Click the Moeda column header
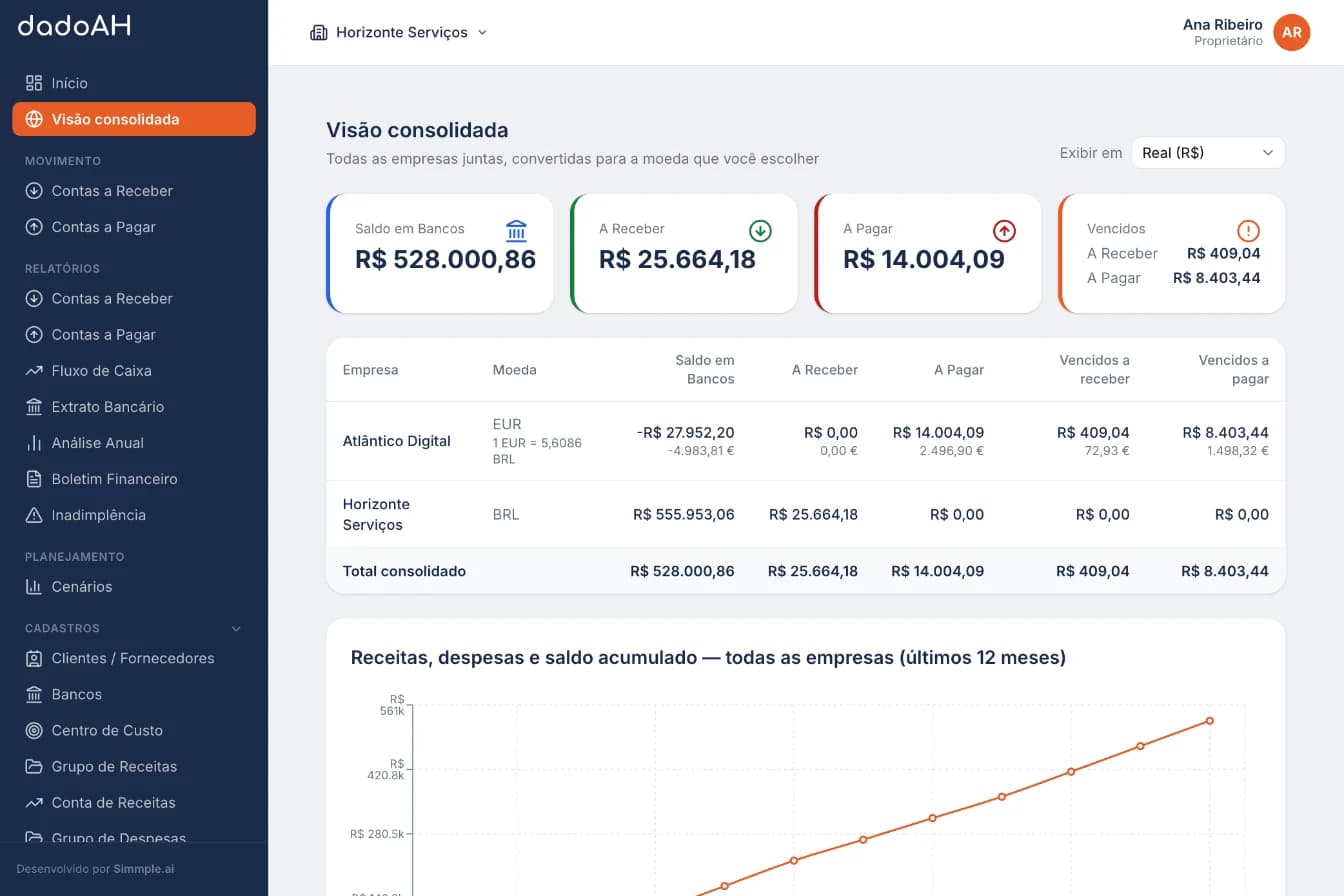This screenshot has width=1344, height=896. 514,370
